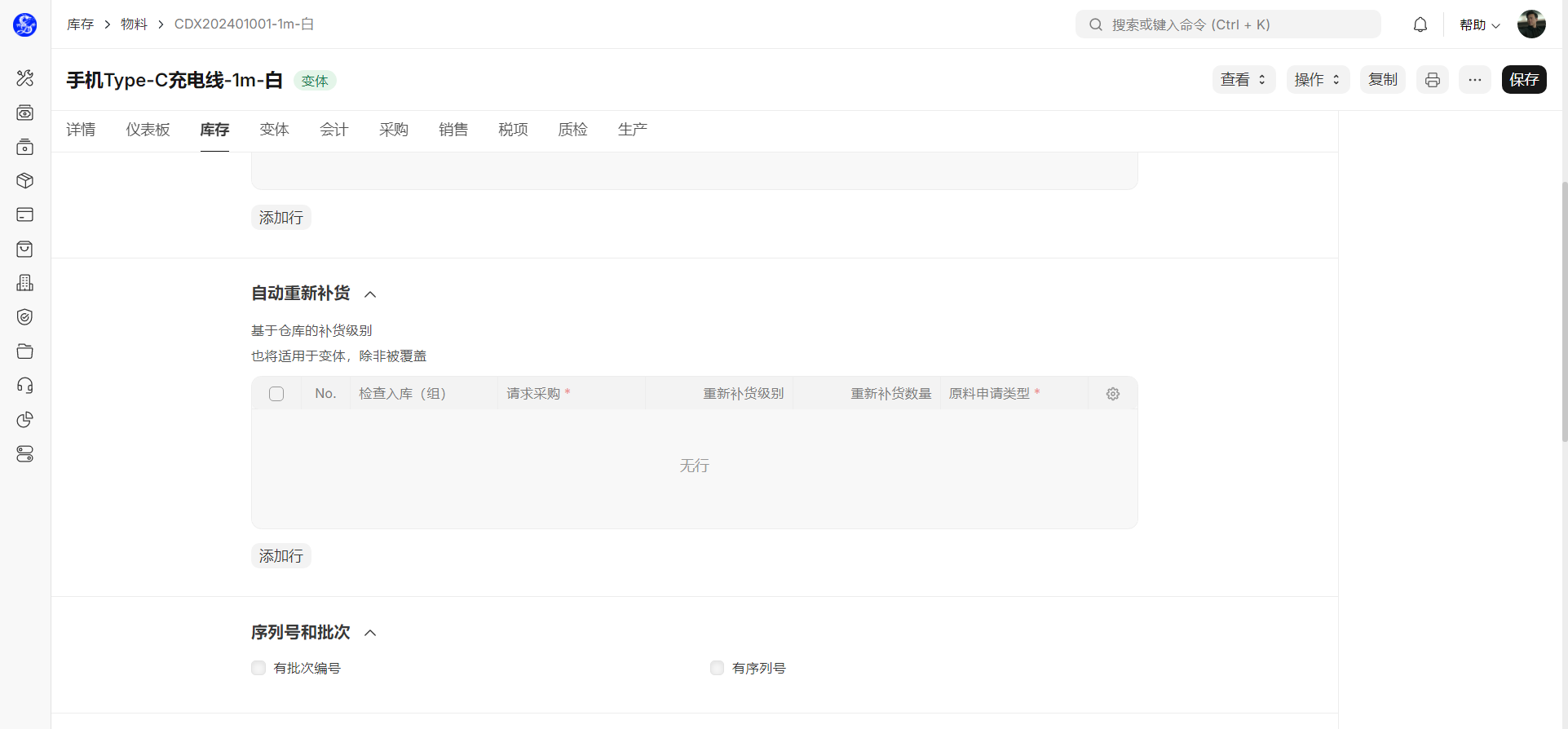
Task: Click the 保存 button
Action: pyautogui.click(x=1524, y=79)
